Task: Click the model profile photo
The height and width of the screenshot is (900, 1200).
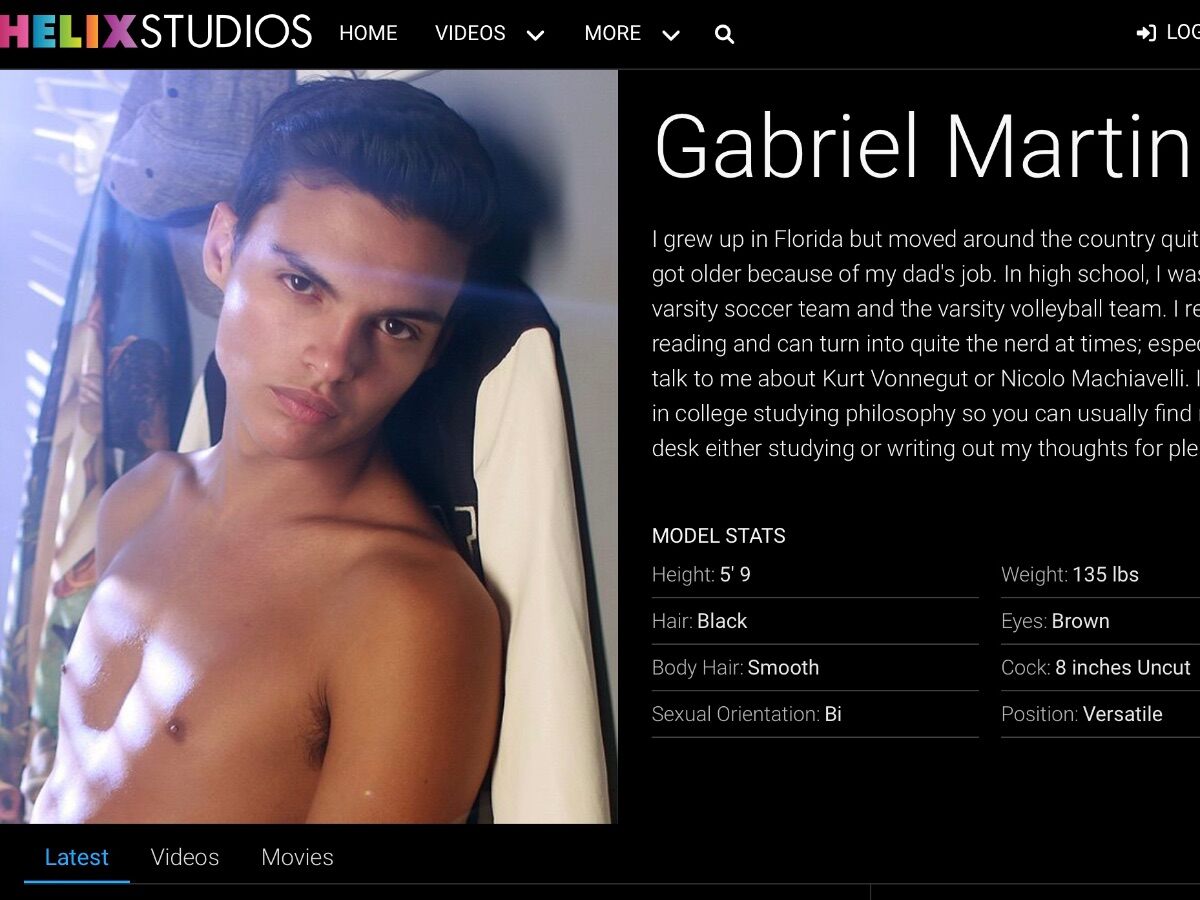Action: [x=309, y=446]
